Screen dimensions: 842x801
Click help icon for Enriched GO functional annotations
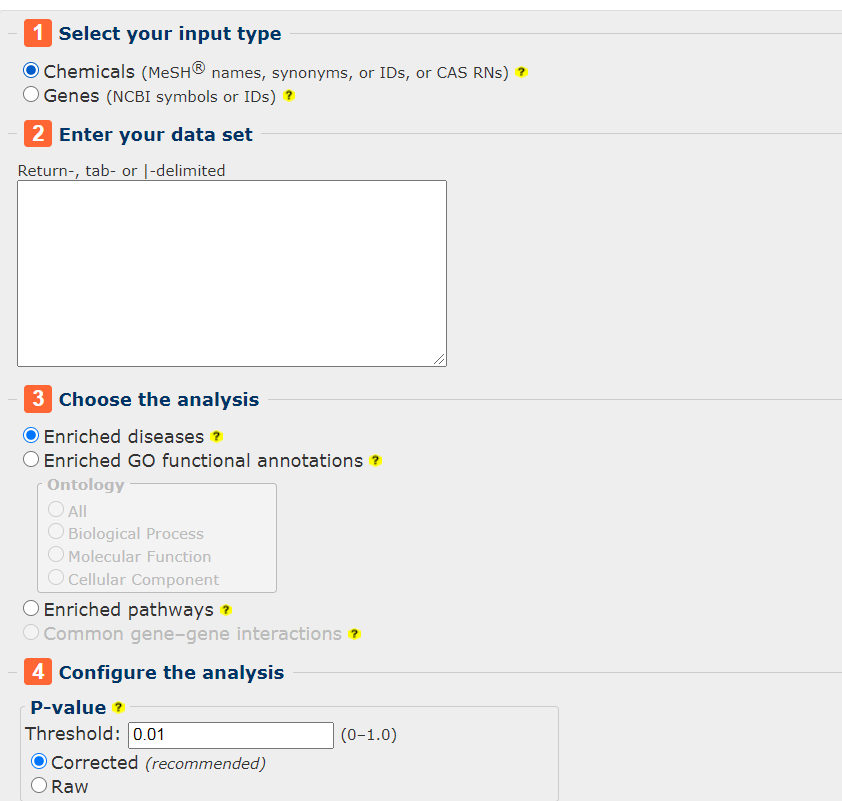coord(375,461)
